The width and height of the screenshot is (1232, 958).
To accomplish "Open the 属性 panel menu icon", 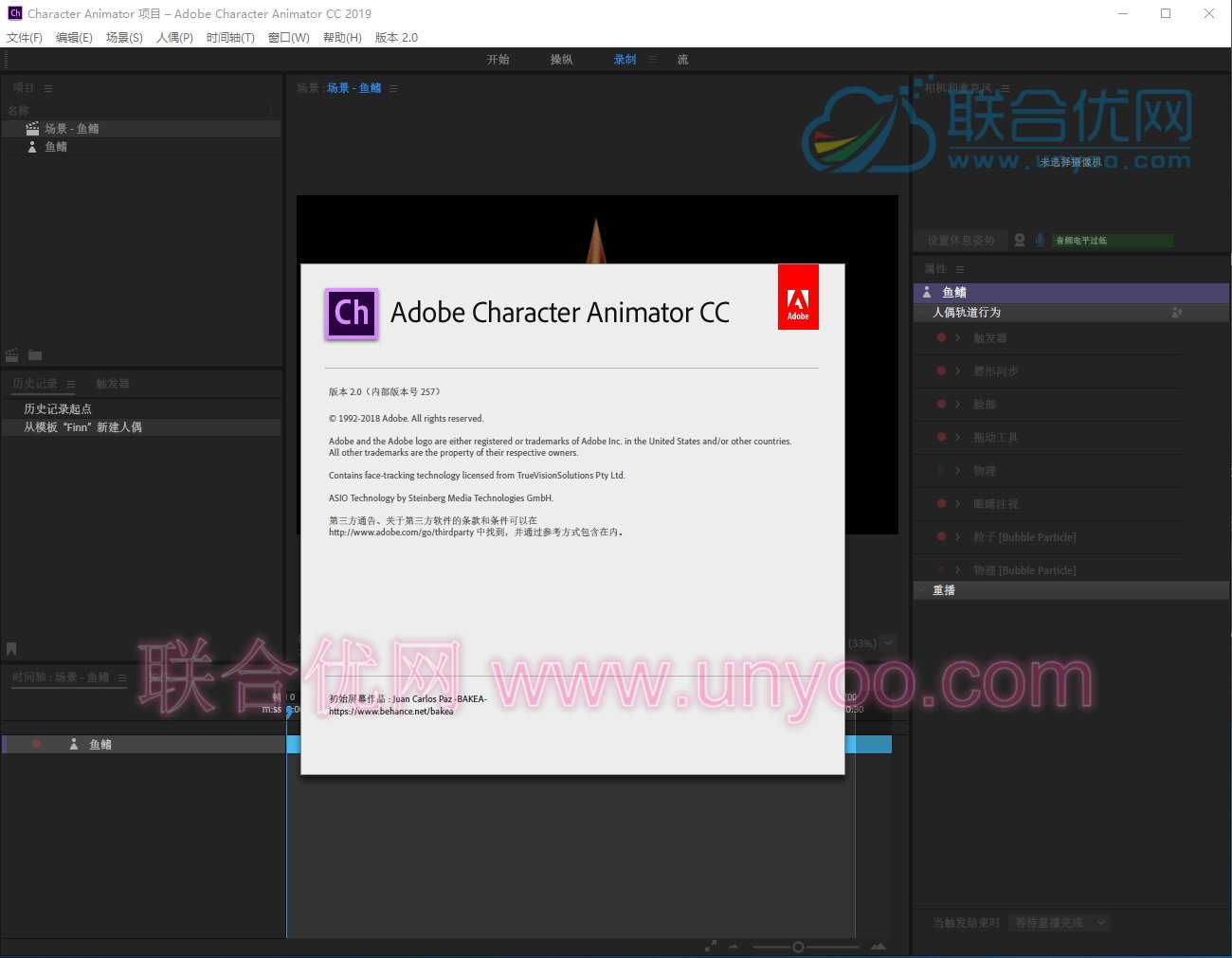I will [960, 269].
